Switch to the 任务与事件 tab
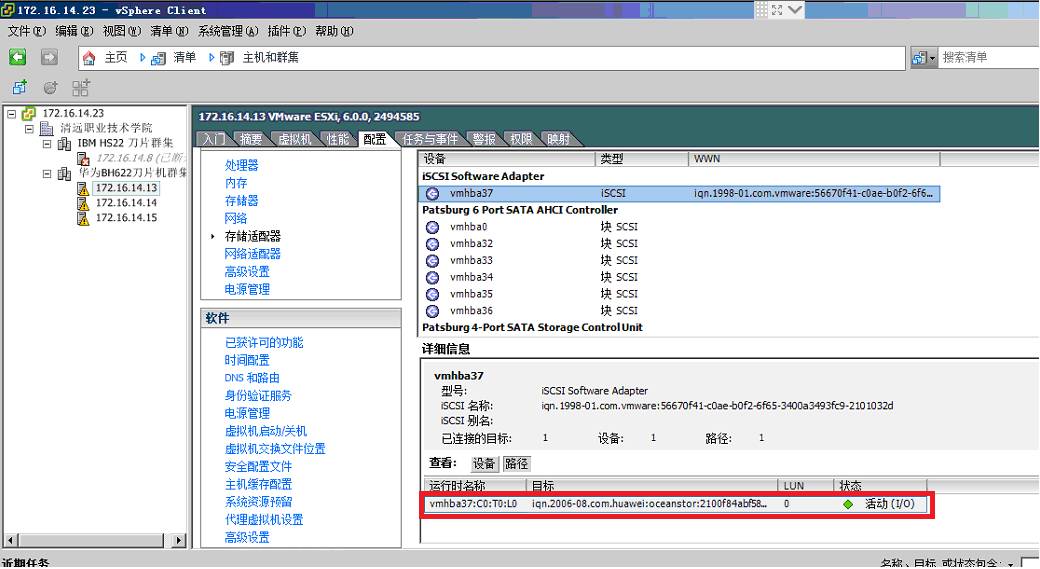This screenshot has height=569, width=1040. tap(430, 139)
